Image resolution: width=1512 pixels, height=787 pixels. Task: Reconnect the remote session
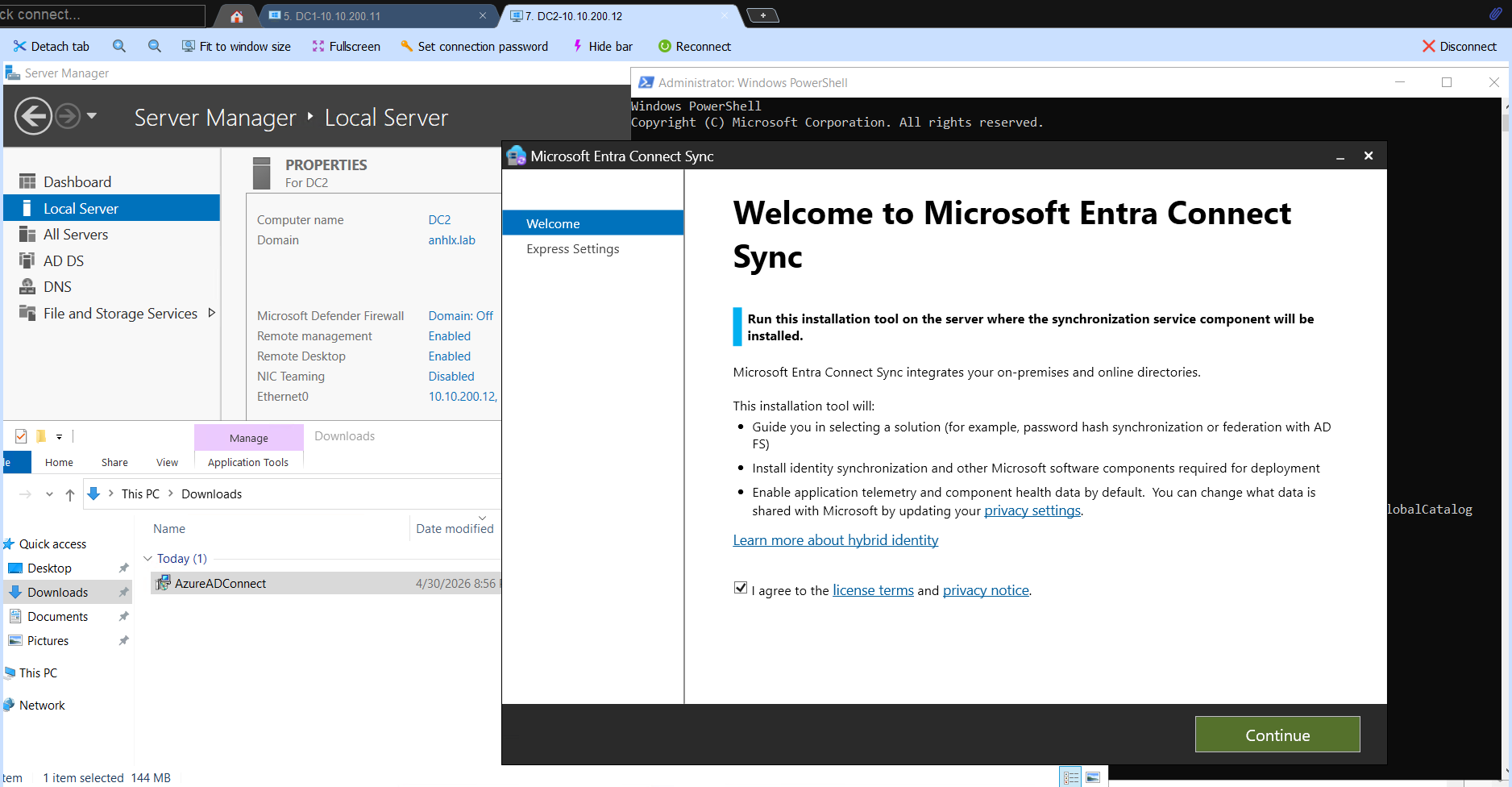pos(695,47)
